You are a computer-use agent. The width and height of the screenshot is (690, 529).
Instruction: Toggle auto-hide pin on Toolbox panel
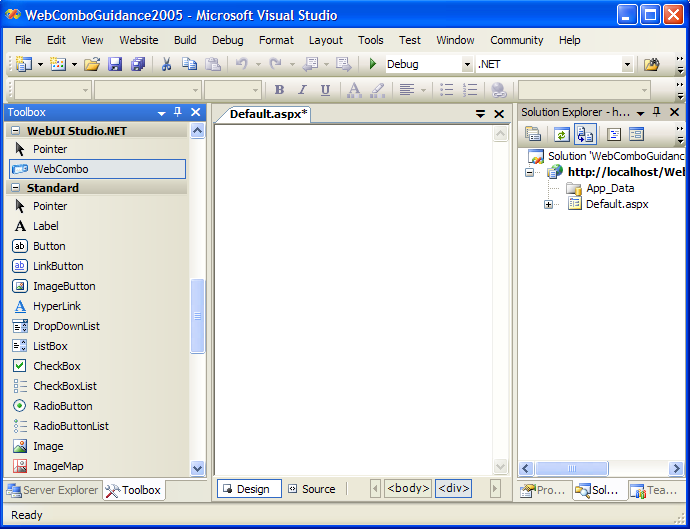[x=178, y=113]
